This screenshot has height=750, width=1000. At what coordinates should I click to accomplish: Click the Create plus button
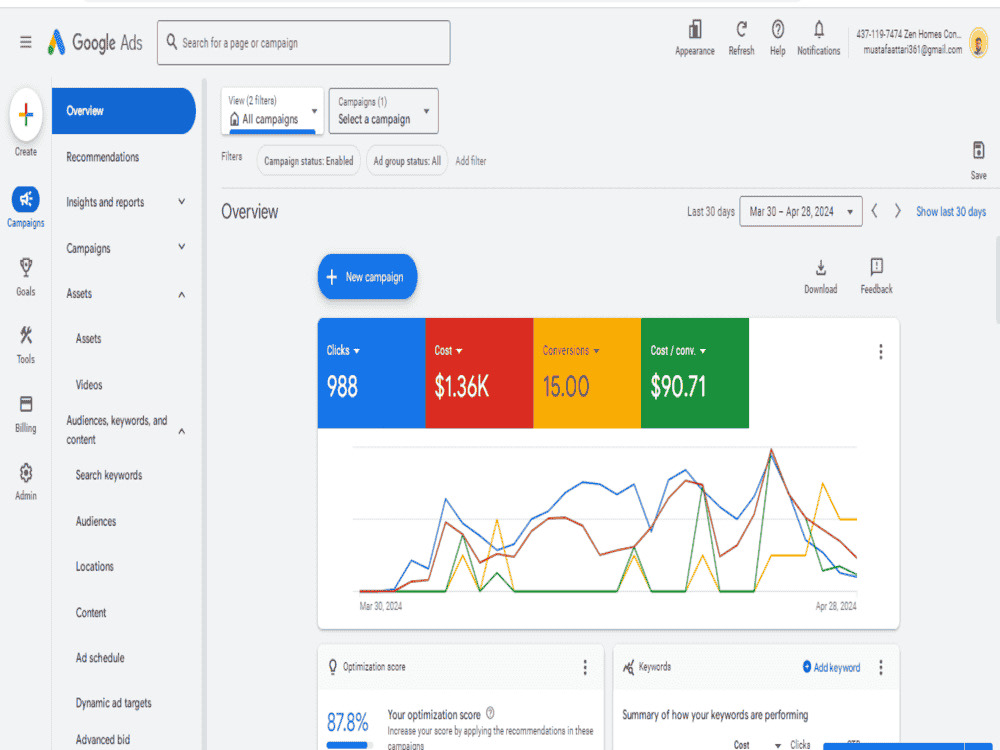click(26, 115)
